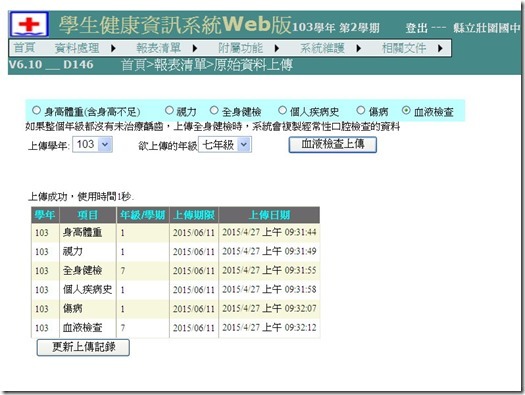Expand arrow next to 報表清單
The width and height of the screenshot is (525, 395).
(x=195, y=49)
